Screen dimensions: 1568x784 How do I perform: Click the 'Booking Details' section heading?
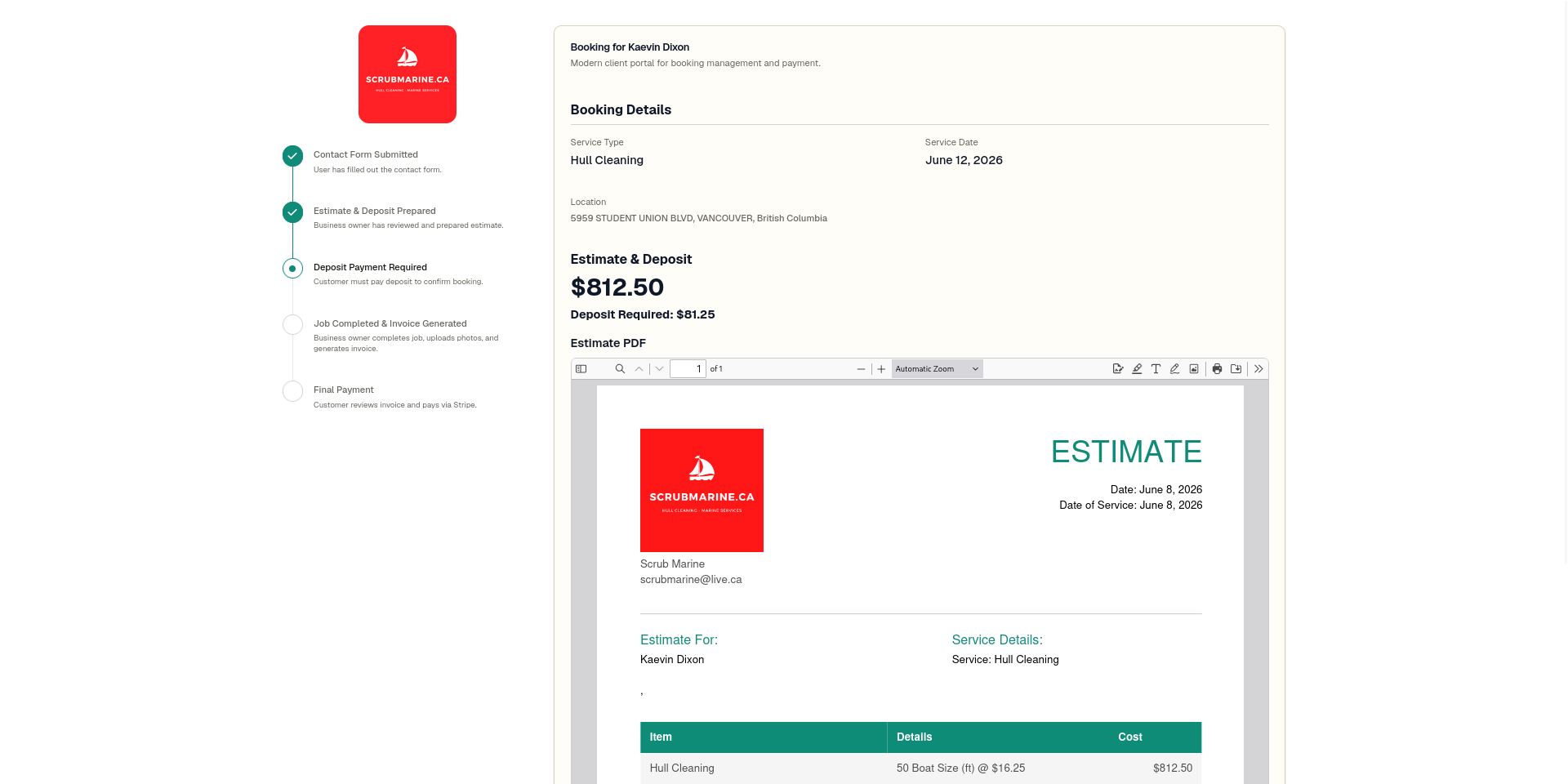tap(621, 109)
